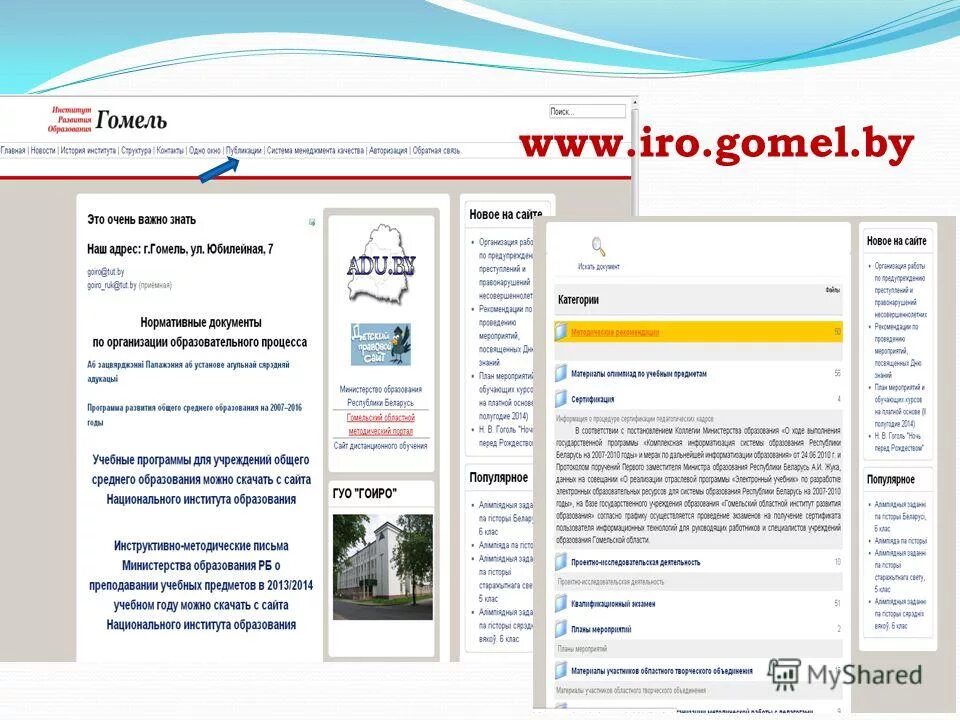Open Министерство образования Республики Беларусь link
Screen dimensions: 960x720
click(x=381, y=396)
